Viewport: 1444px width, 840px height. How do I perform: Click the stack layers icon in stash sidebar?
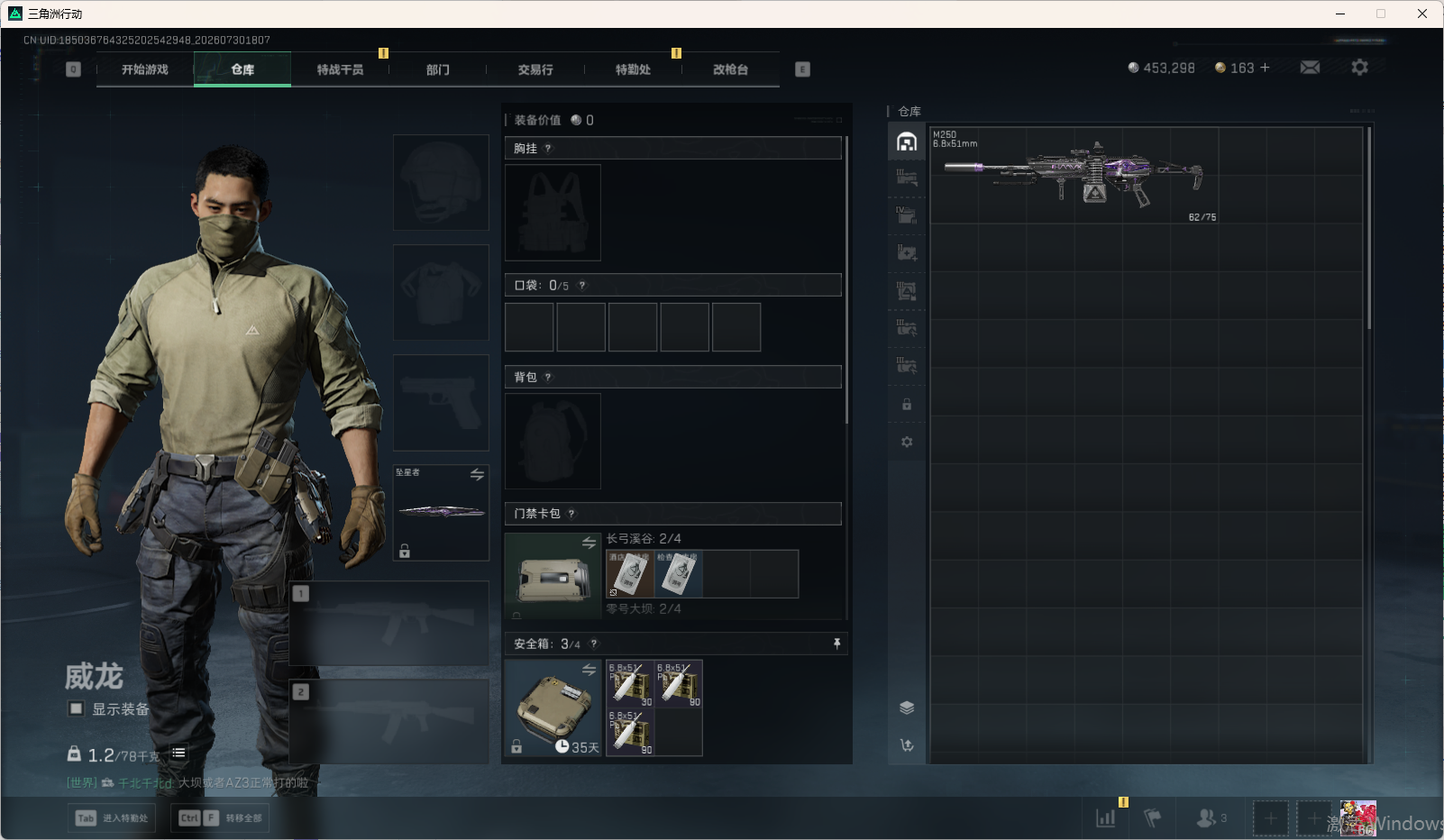click(x=907, y=708)
